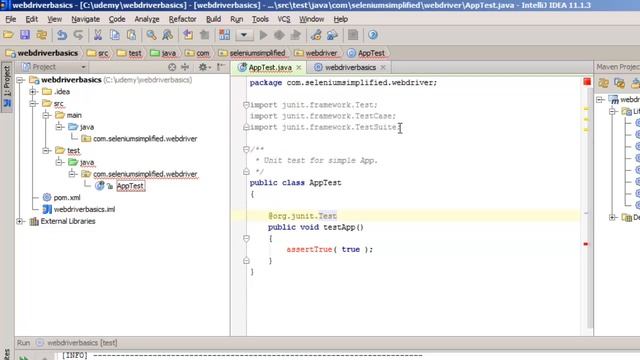This screenshot has height=360, width=640.
Task: Click the Undo toolbar icon
Action: [62, 35]
